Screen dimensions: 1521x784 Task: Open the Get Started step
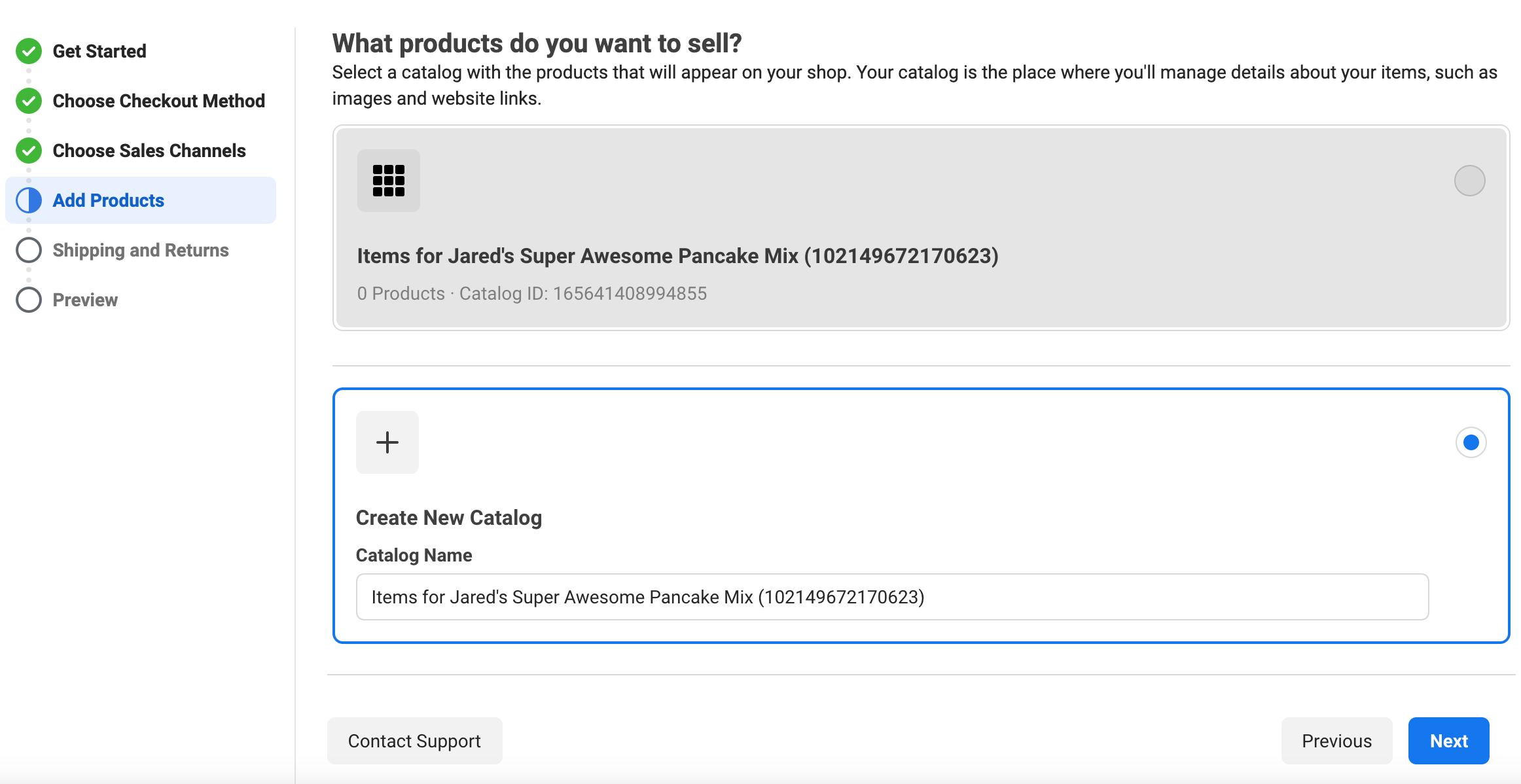(99, 51)
